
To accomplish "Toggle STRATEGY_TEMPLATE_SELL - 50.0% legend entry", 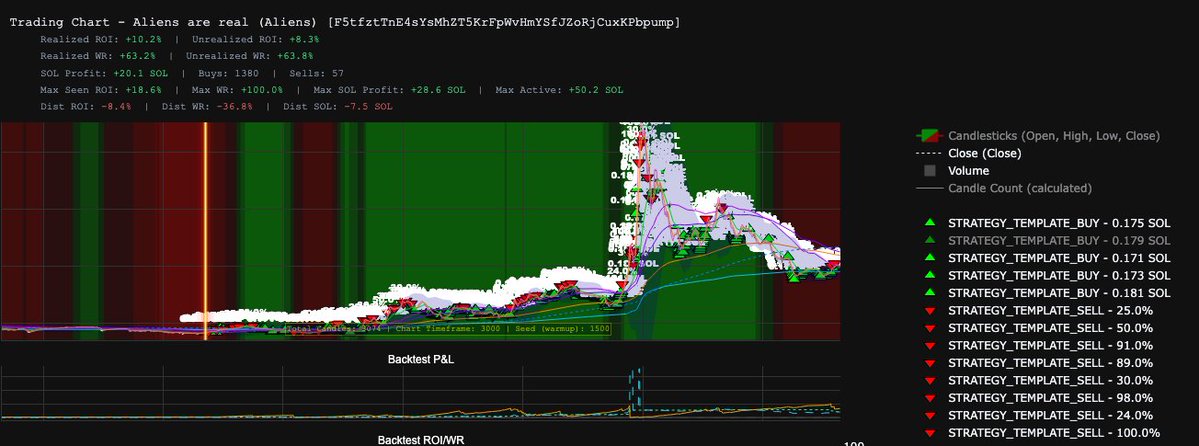I will tap(1050, 328).
